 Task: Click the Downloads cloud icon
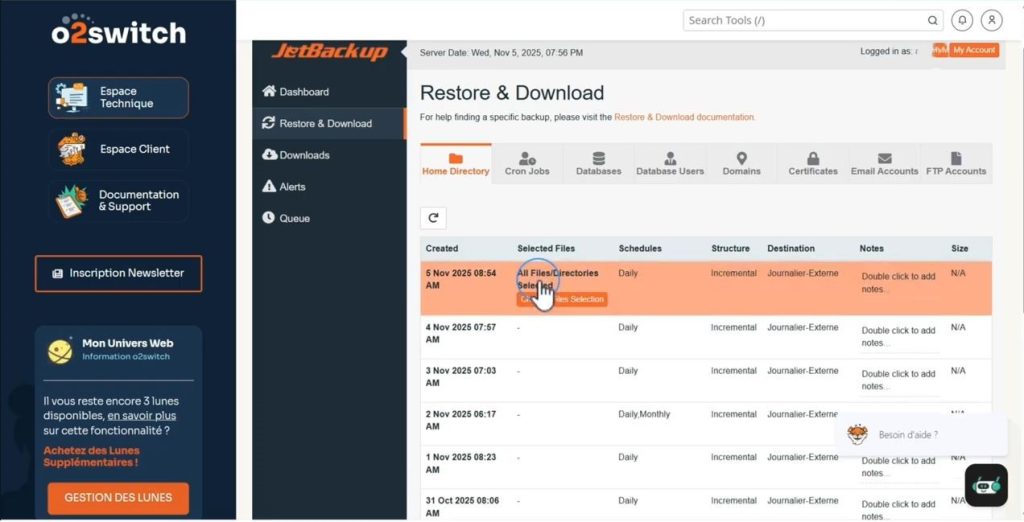point(269,154)
